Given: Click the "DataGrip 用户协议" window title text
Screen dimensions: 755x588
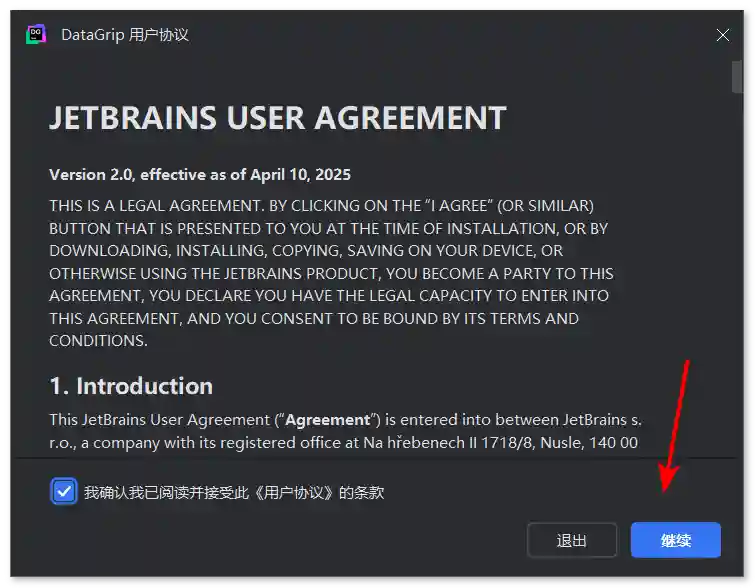Looking at the screenshot, I should point(125,35).
